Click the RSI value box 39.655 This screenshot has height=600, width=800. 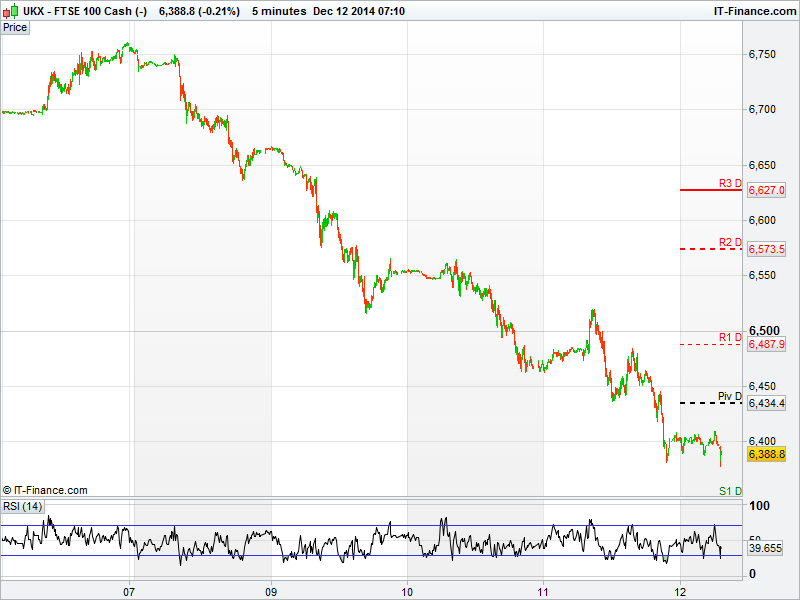765,549
